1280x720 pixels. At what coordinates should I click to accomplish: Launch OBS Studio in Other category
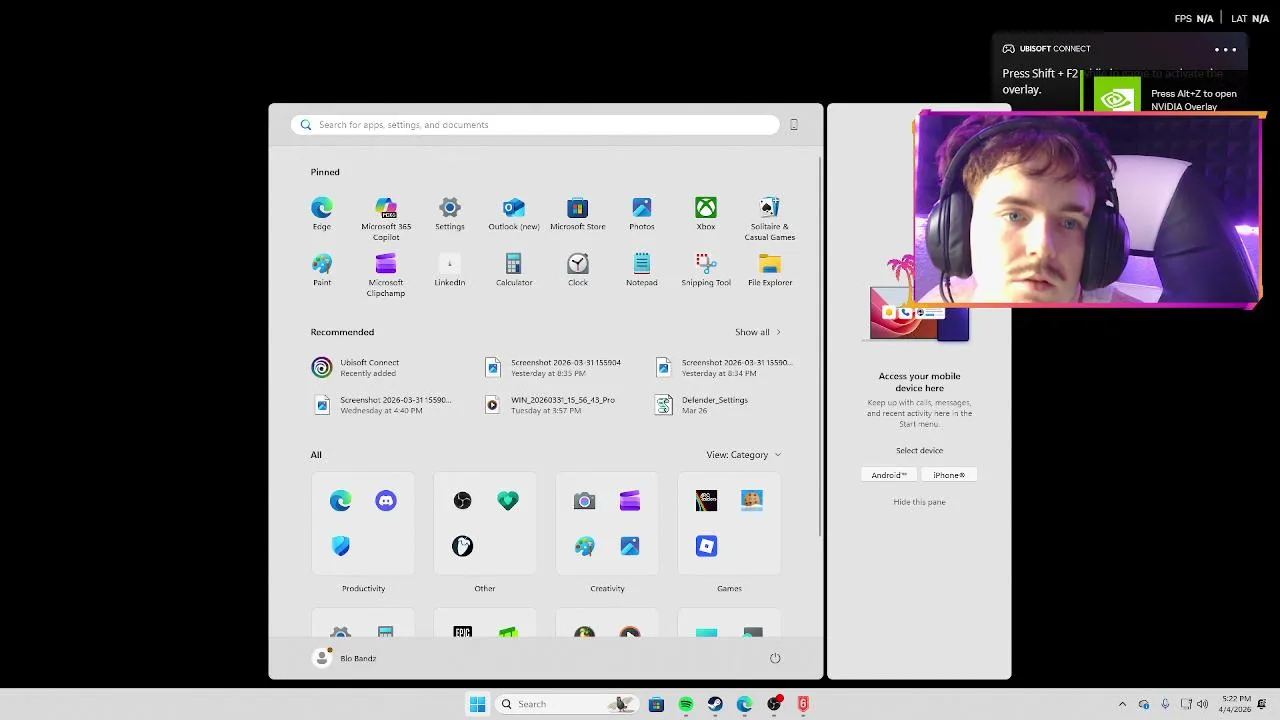[462, 500]
